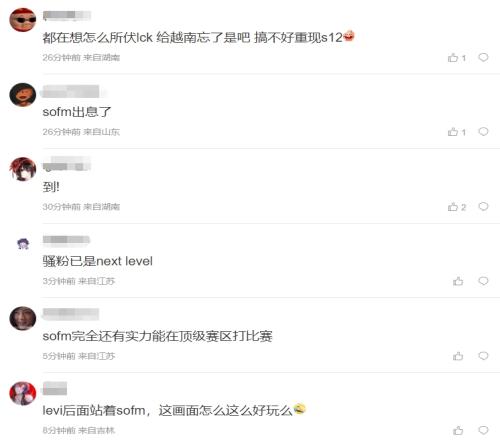
Task: Open the avatar of the levi comment author
Action: click(x=23, y=393)
